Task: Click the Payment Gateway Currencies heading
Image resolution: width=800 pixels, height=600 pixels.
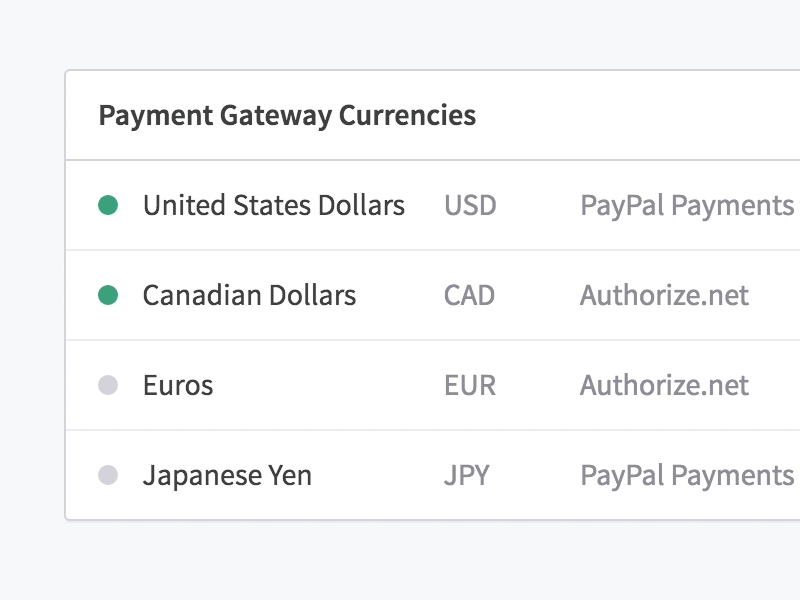Action: click(286, 116)
